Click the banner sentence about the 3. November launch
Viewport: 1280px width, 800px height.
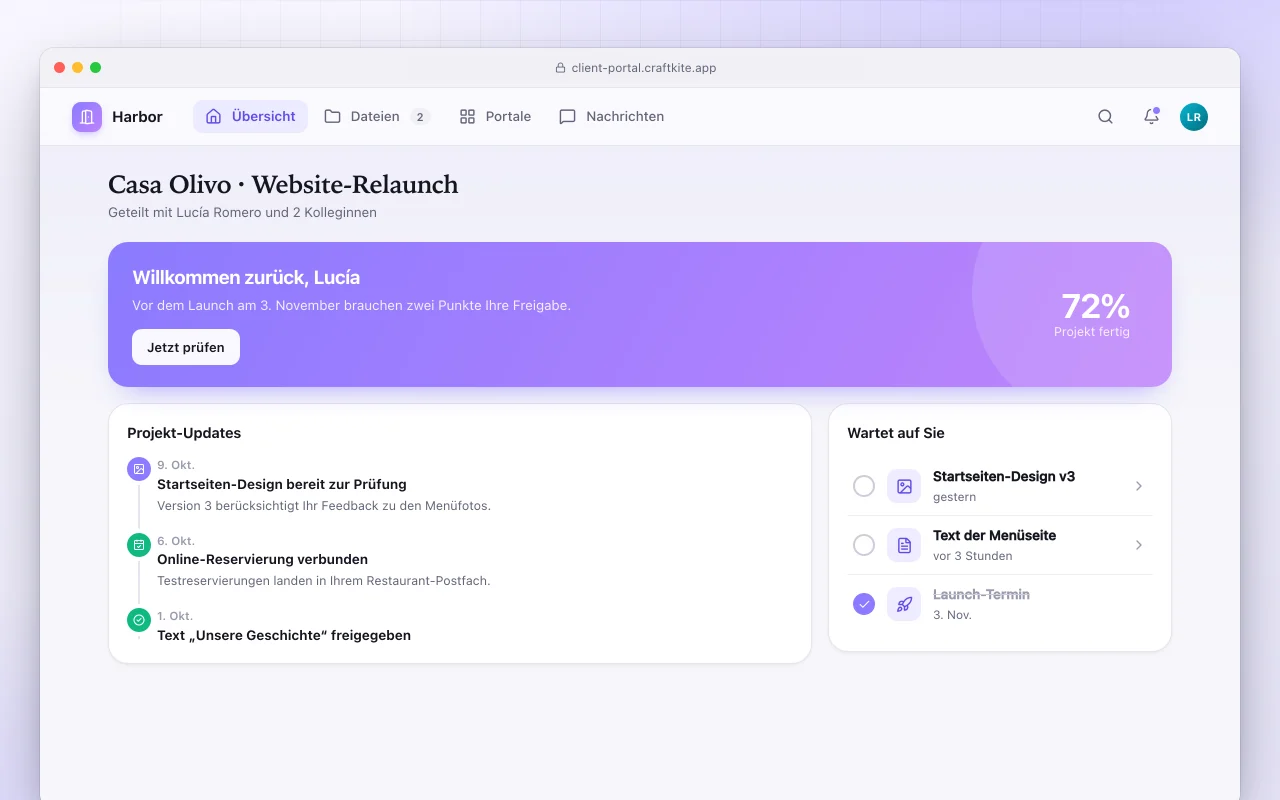[352, 306]
